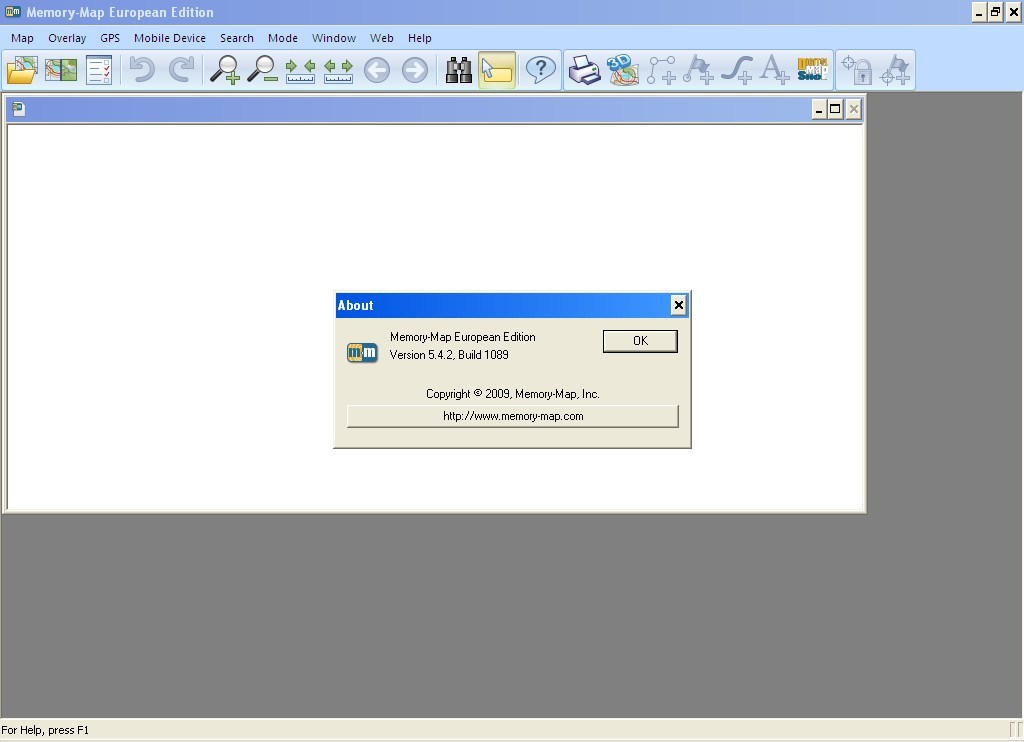Select the add text annotation tool
Image resolution: width=1024 pixels, height=742 pixels.
[x=775, y=69]
